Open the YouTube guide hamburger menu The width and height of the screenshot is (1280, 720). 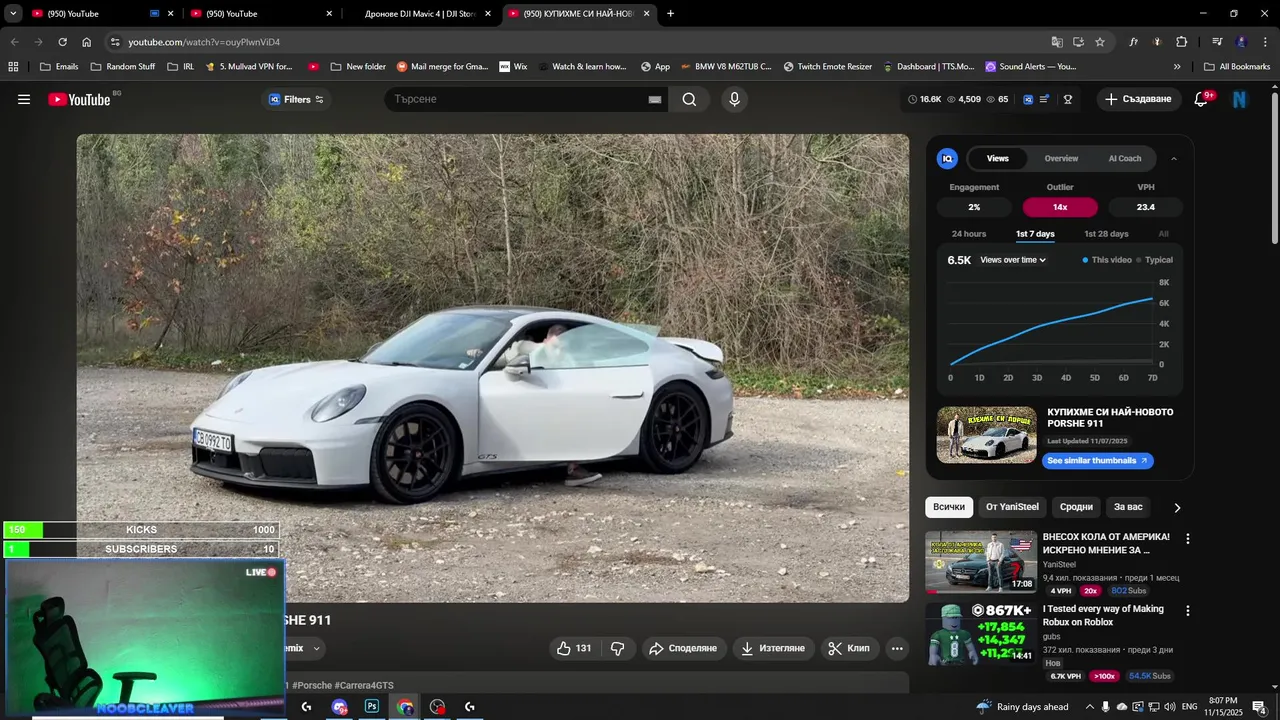click(x=24, y=99)
